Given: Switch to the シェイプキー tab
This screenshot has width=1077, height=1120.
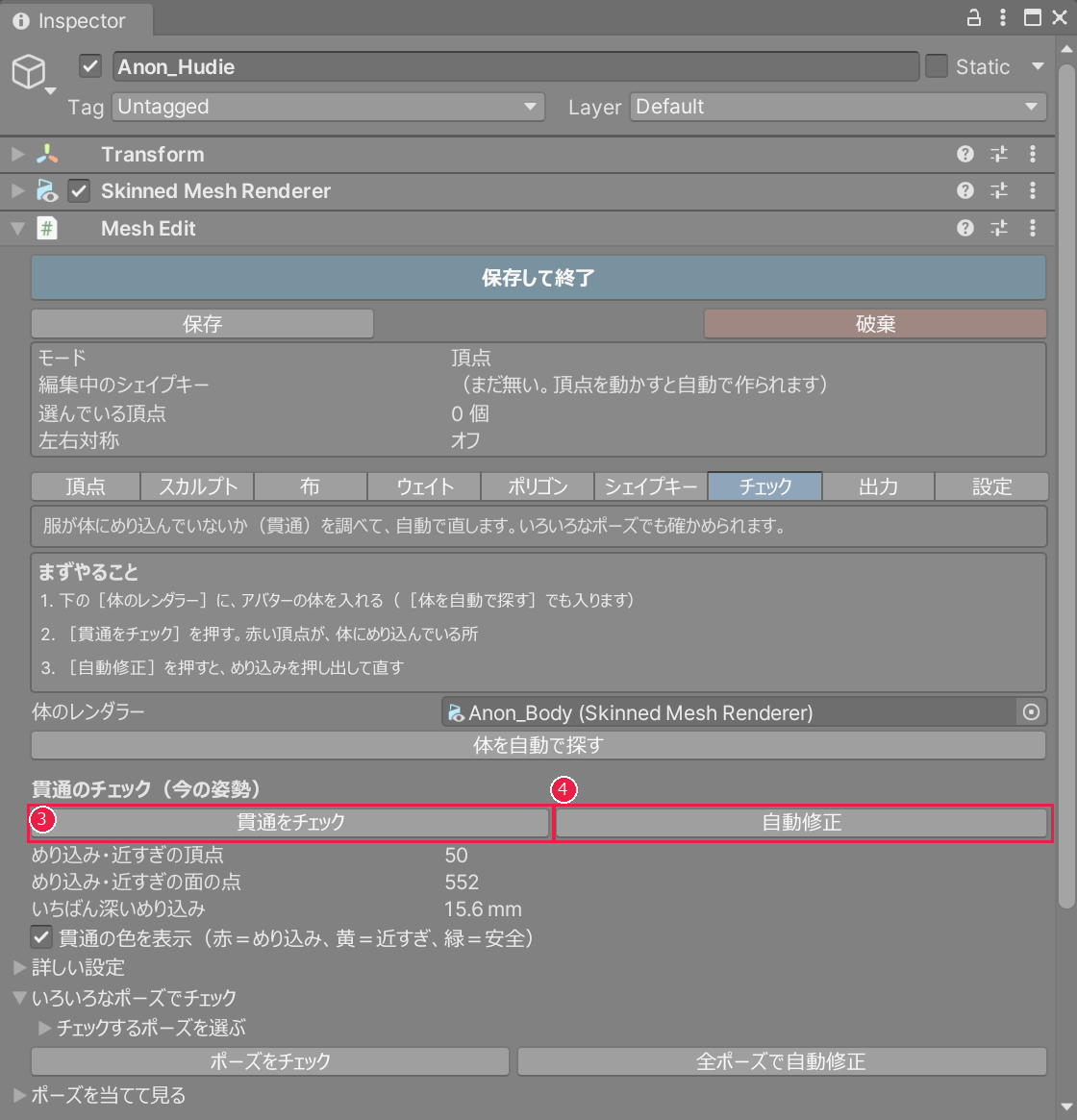Looking at the screenshot, I should [x=651, y=486].
